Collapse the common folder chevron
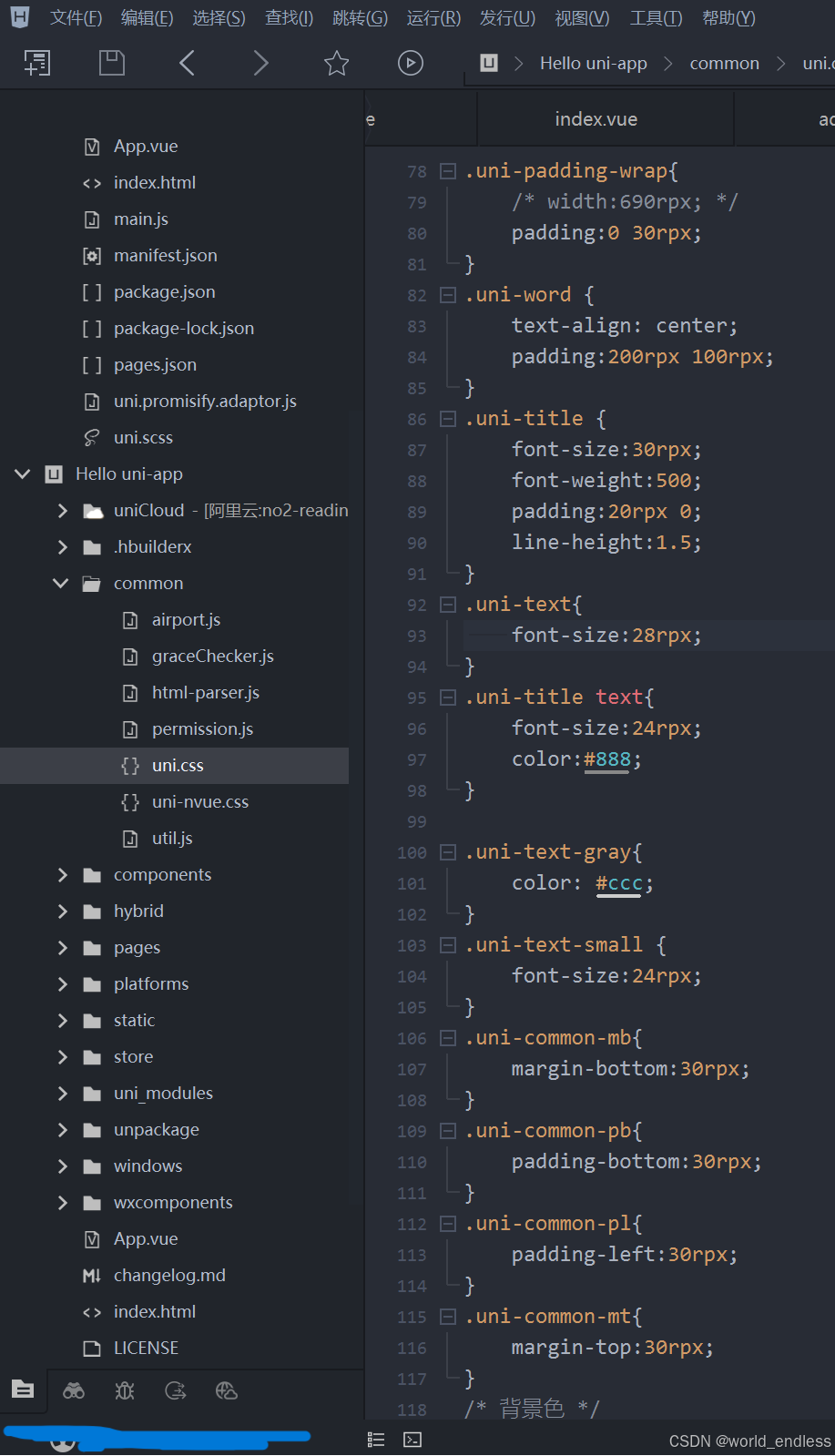Viewport: 835px width, 1456px height. click(61, 584)
